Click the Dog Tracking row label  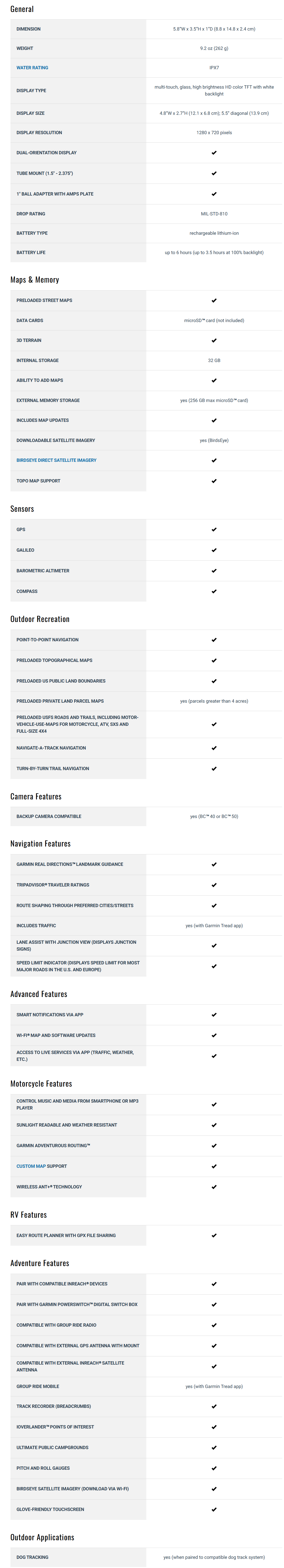32,1557
